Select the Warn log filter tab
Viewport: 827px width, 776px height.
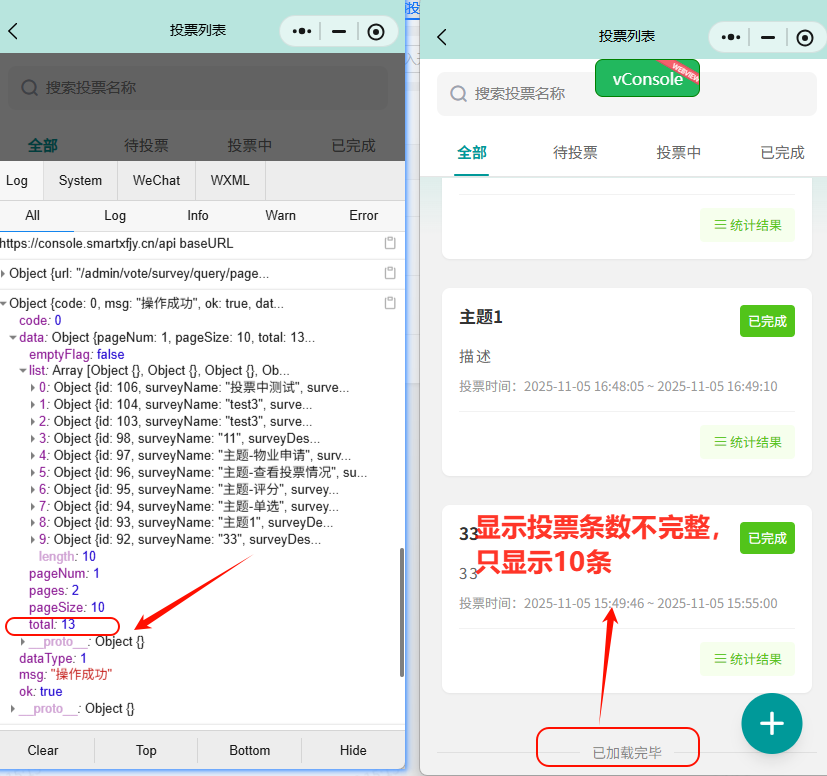coord(280,215)
